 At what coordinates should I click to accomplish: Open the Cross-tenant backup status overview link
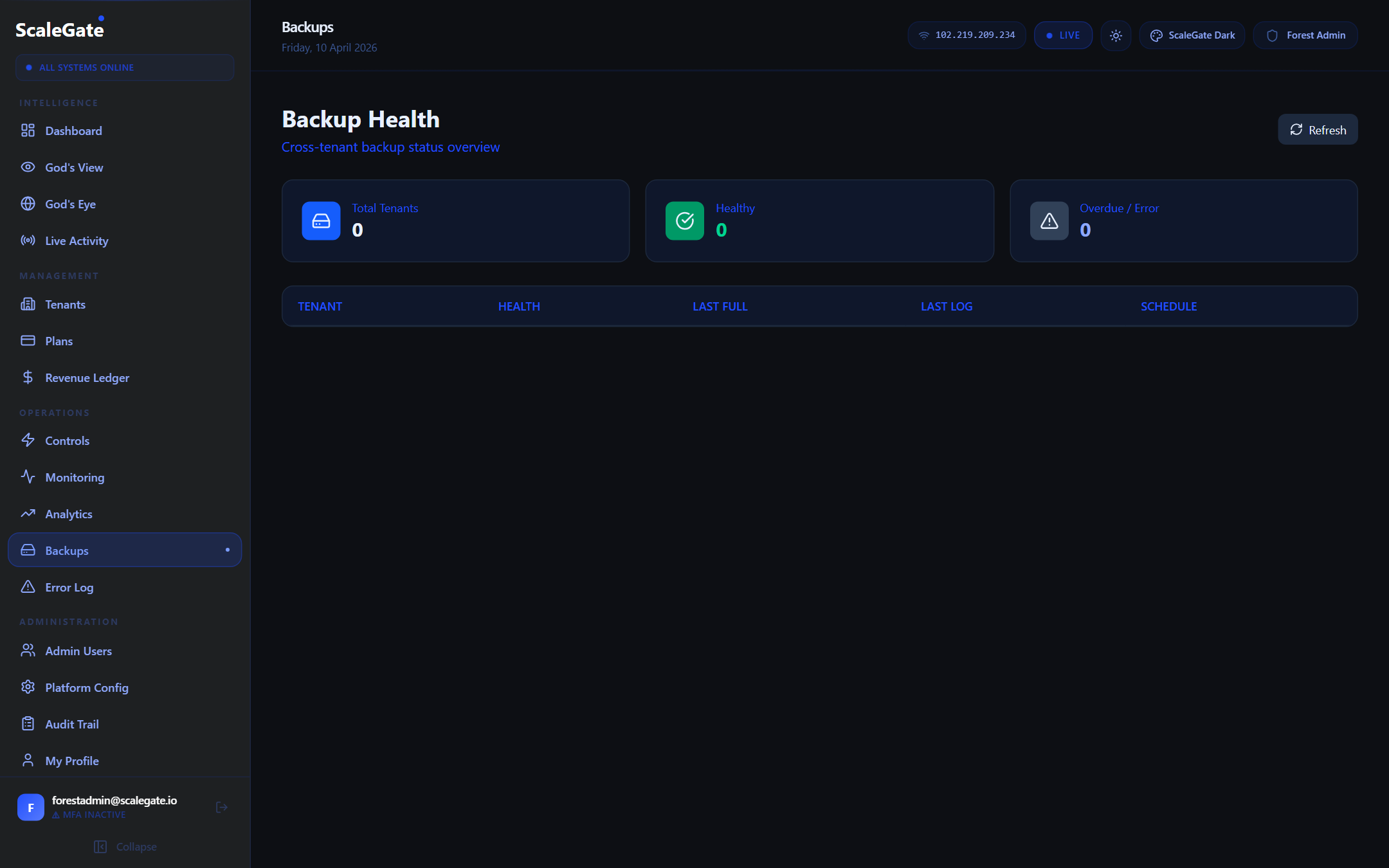(x=390, y=147)
